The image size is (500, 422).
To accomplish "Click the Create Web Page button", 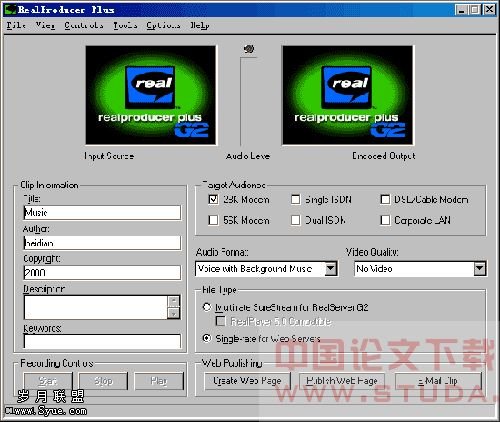I will [x=247, y=381].
